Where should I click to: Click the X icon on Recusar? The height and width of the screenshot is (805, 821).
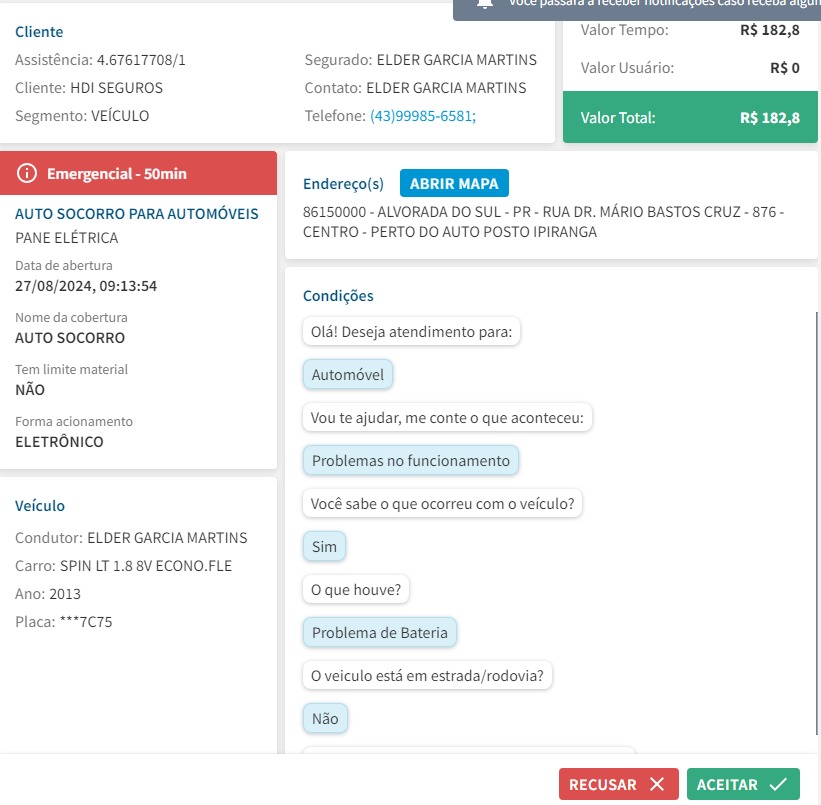tap(657, 784)
